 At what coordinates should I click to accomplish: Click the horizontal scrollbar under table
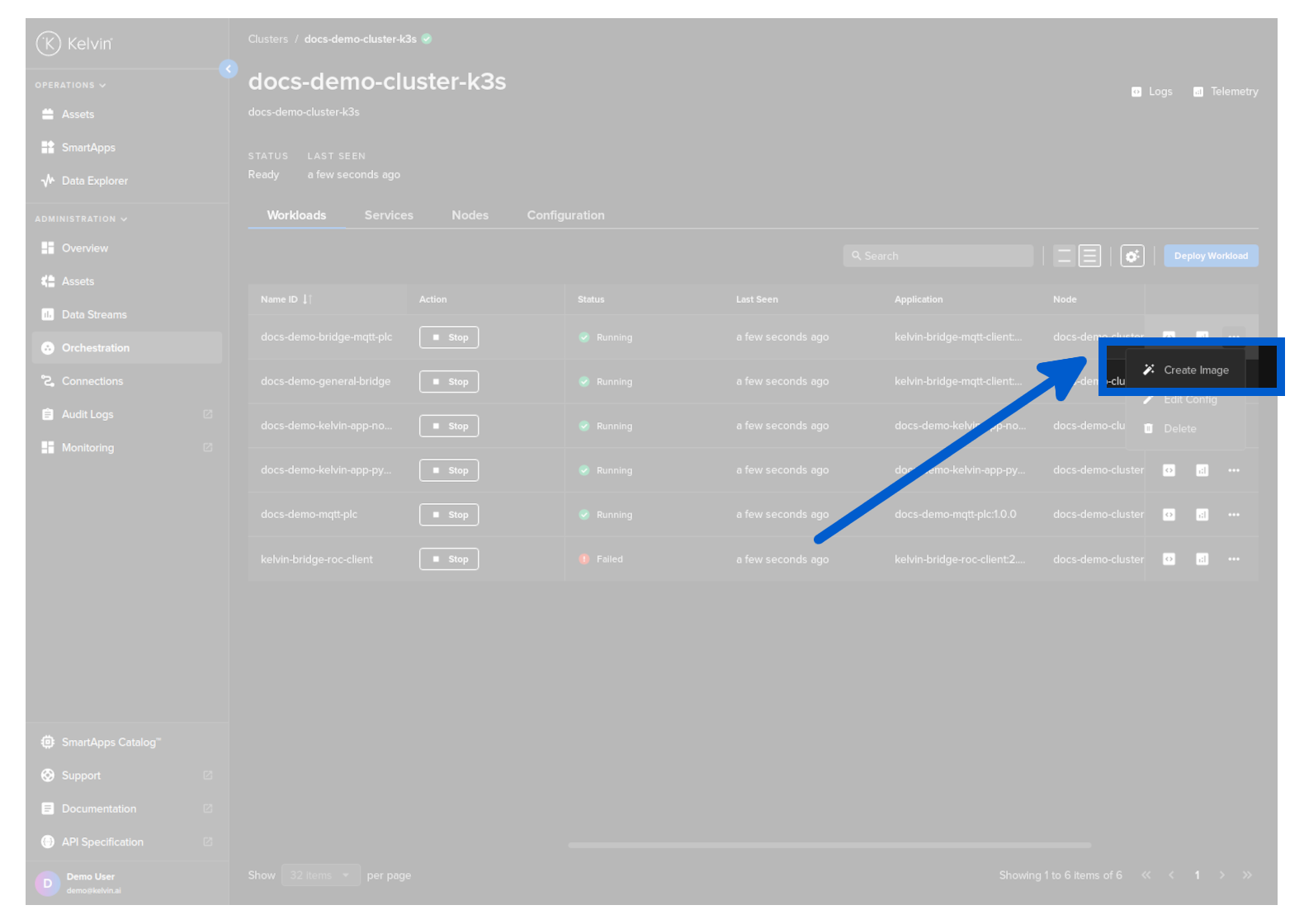(829, 845)
